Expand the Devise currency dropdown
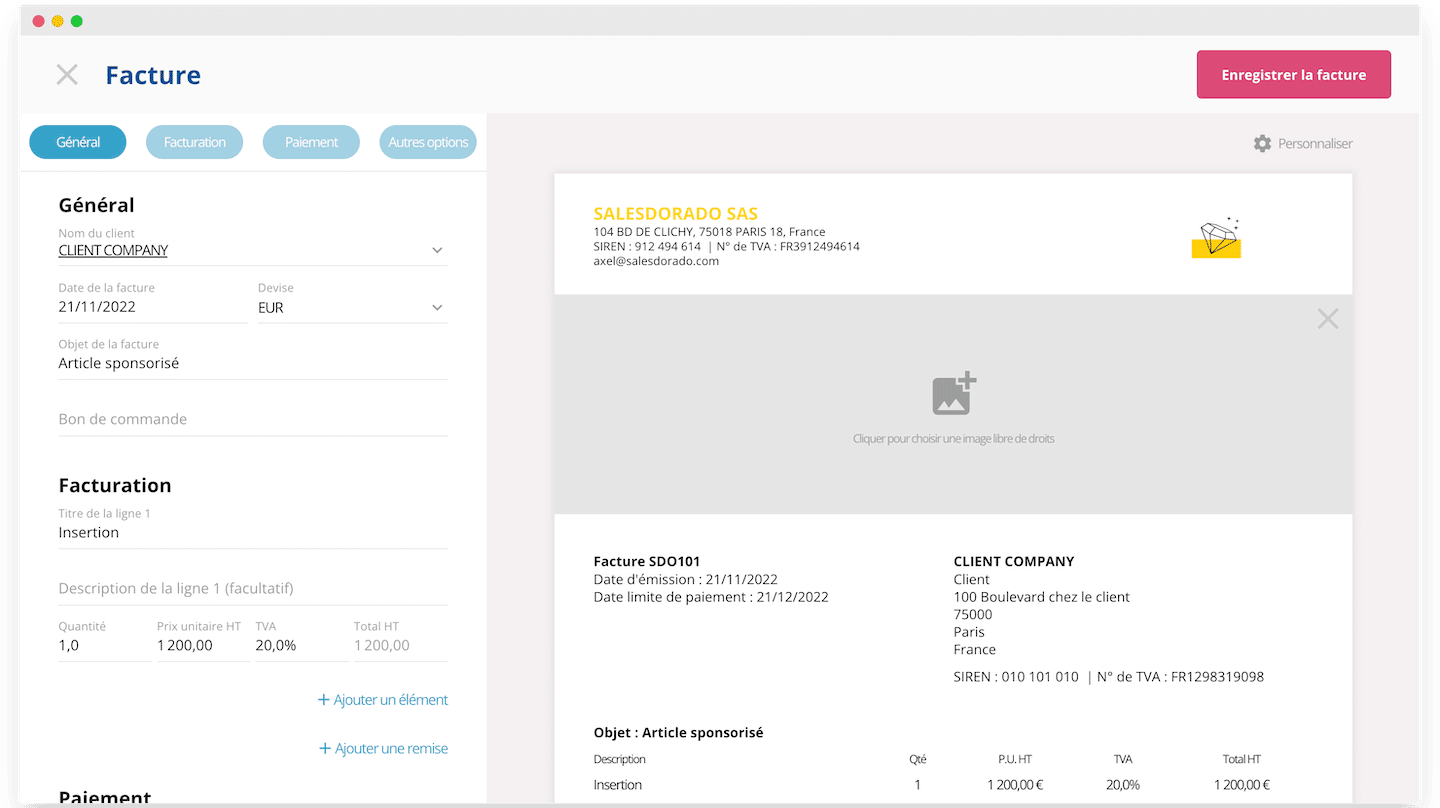Viewport: 1440px width, 808px height. [x=437, y=308]
